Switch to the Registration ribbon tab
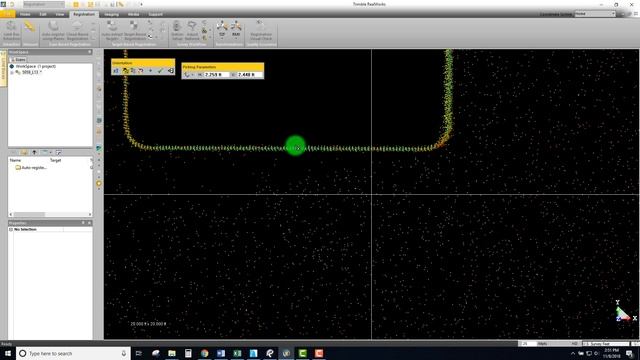Viewport: 640px width, 360px height. [x=84, y=14]
